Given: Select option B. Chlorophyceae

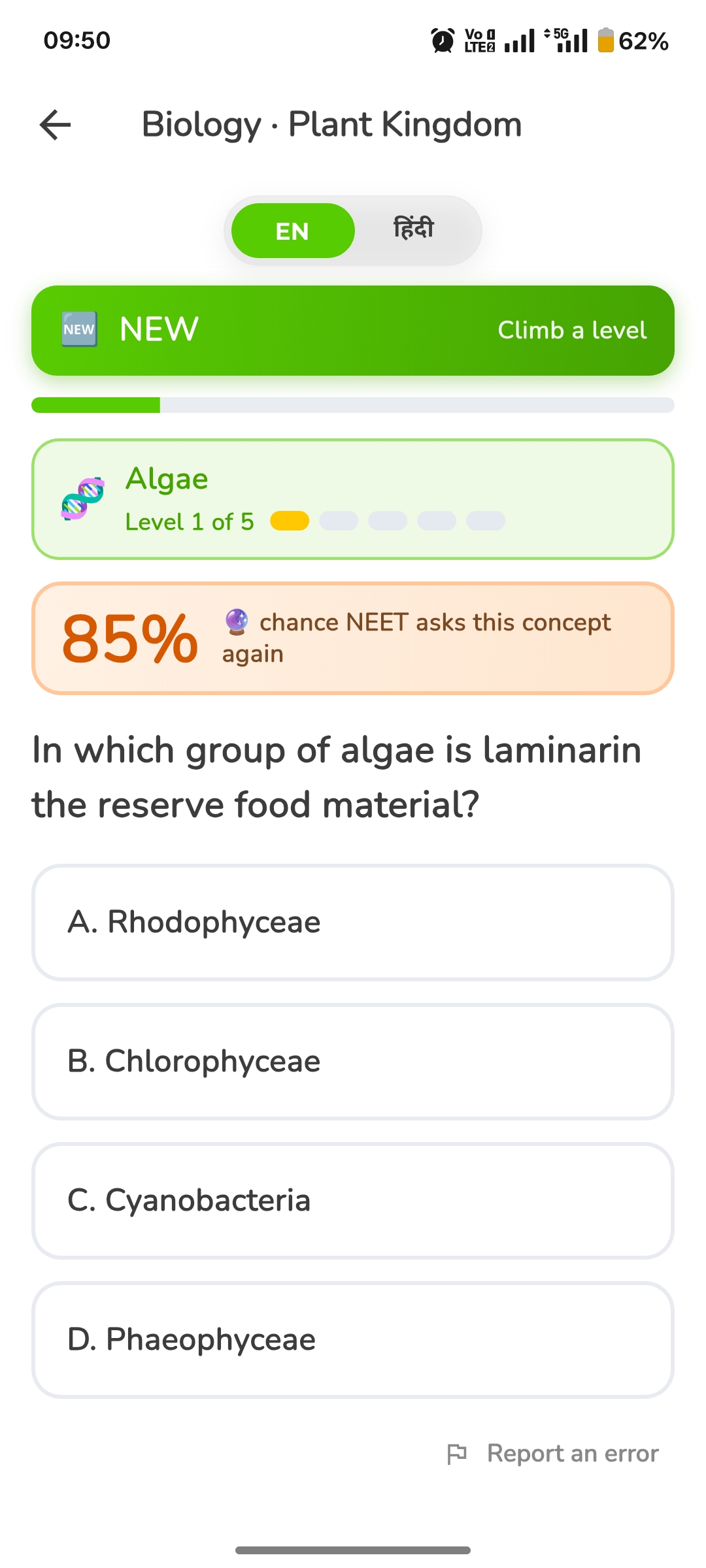Looking at the screenshot, I should pyautogui.click(x=353, y=1062).
